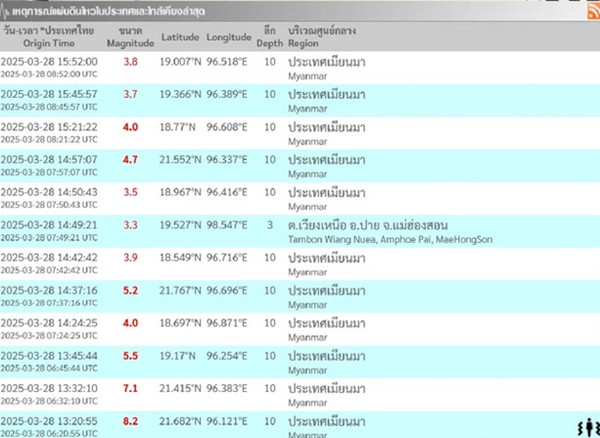Click the warning icon beside the panel title
The width and height of the screenshot is (600, 438).
click(x=8, y=10)
